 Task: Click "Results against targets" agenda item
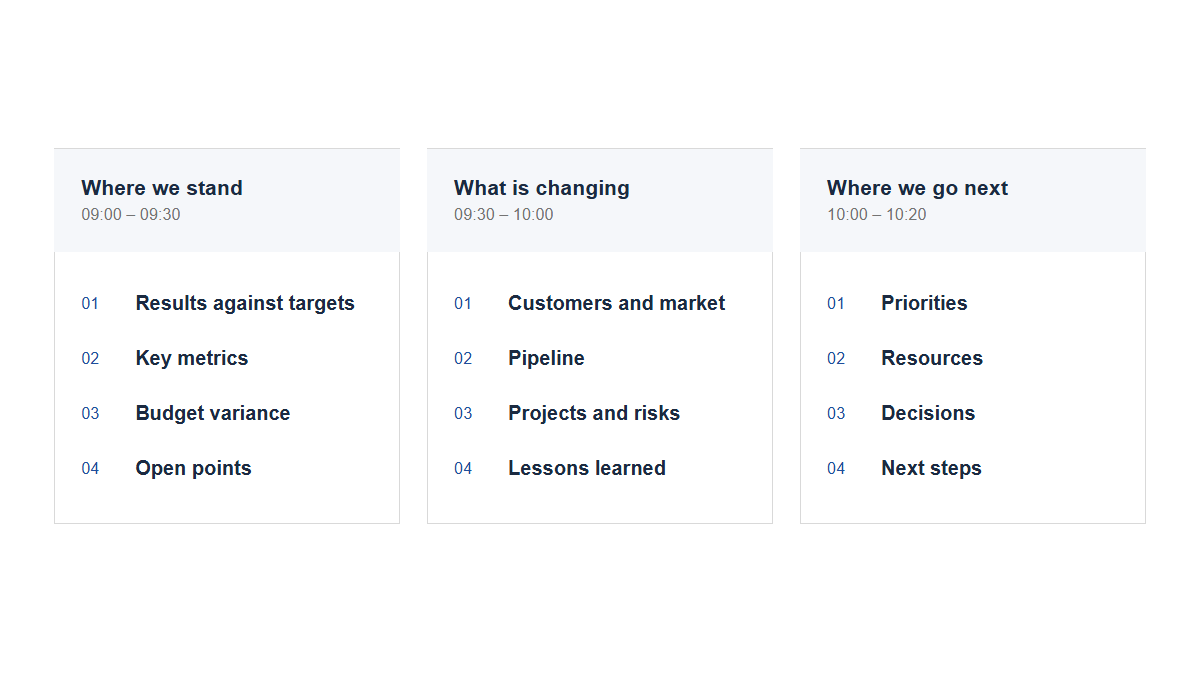point(245,303)
